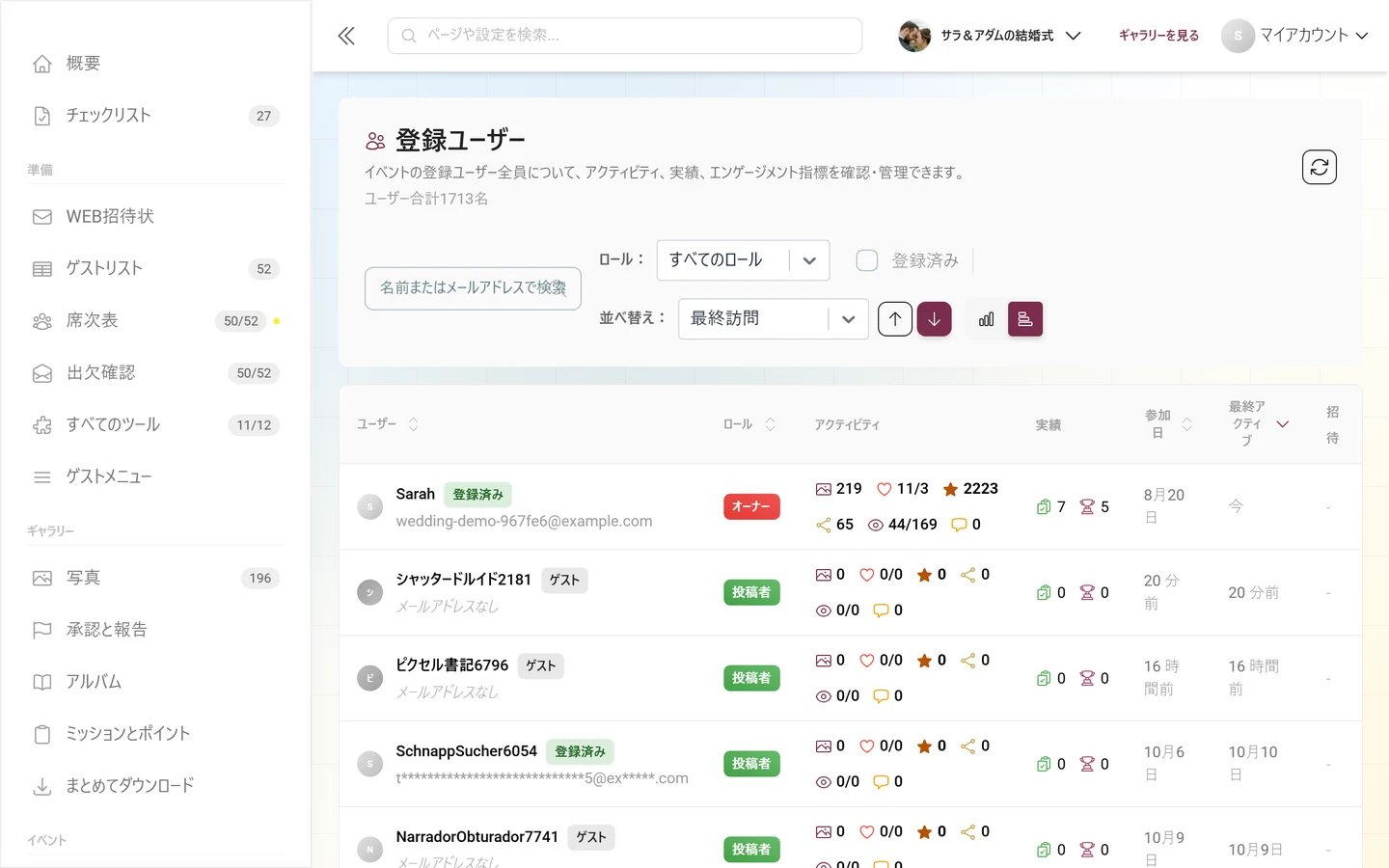
Task: Sort by ロール column header
Action: pos(749,424)
